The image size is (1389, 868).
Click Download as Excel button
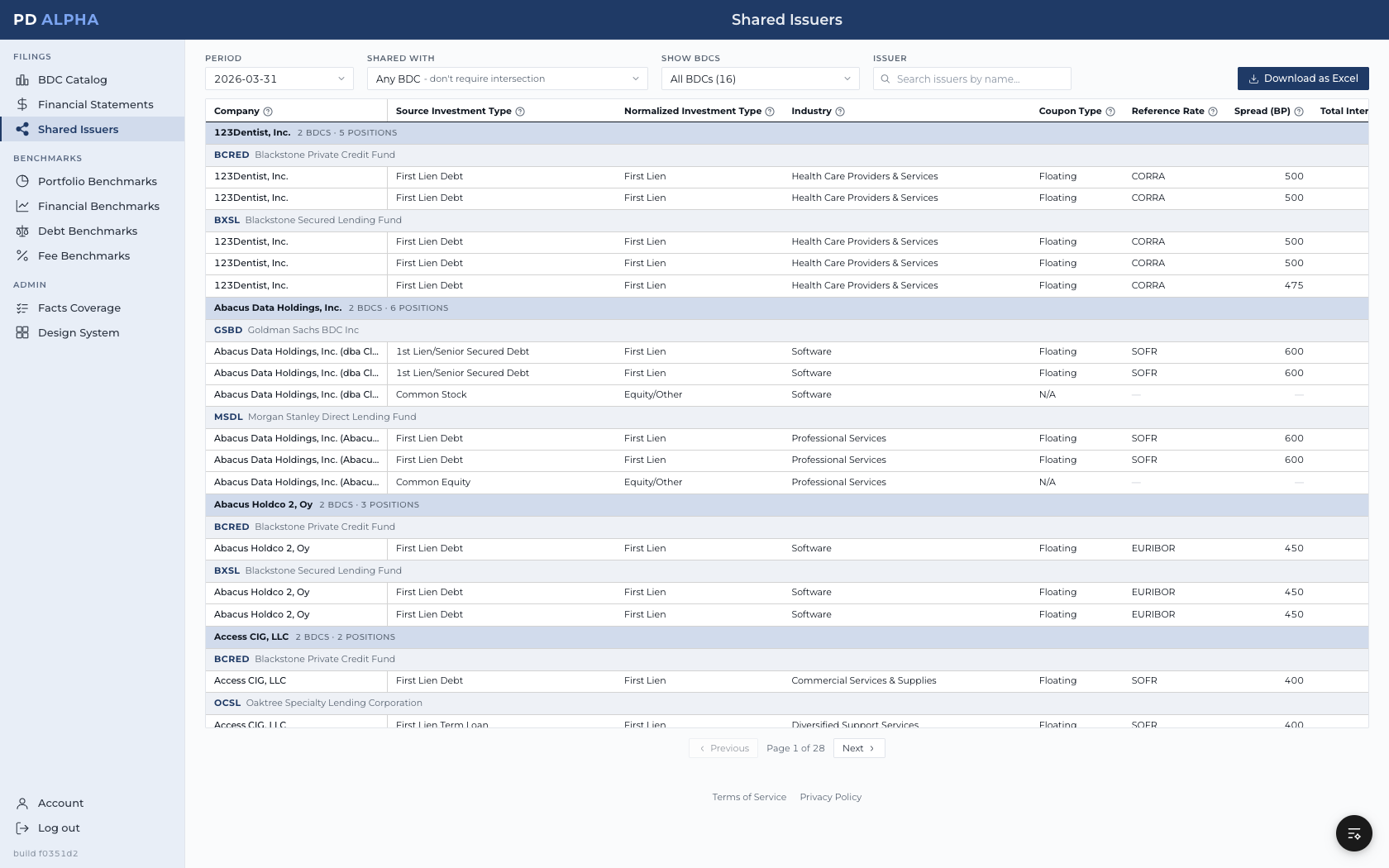1303,79
